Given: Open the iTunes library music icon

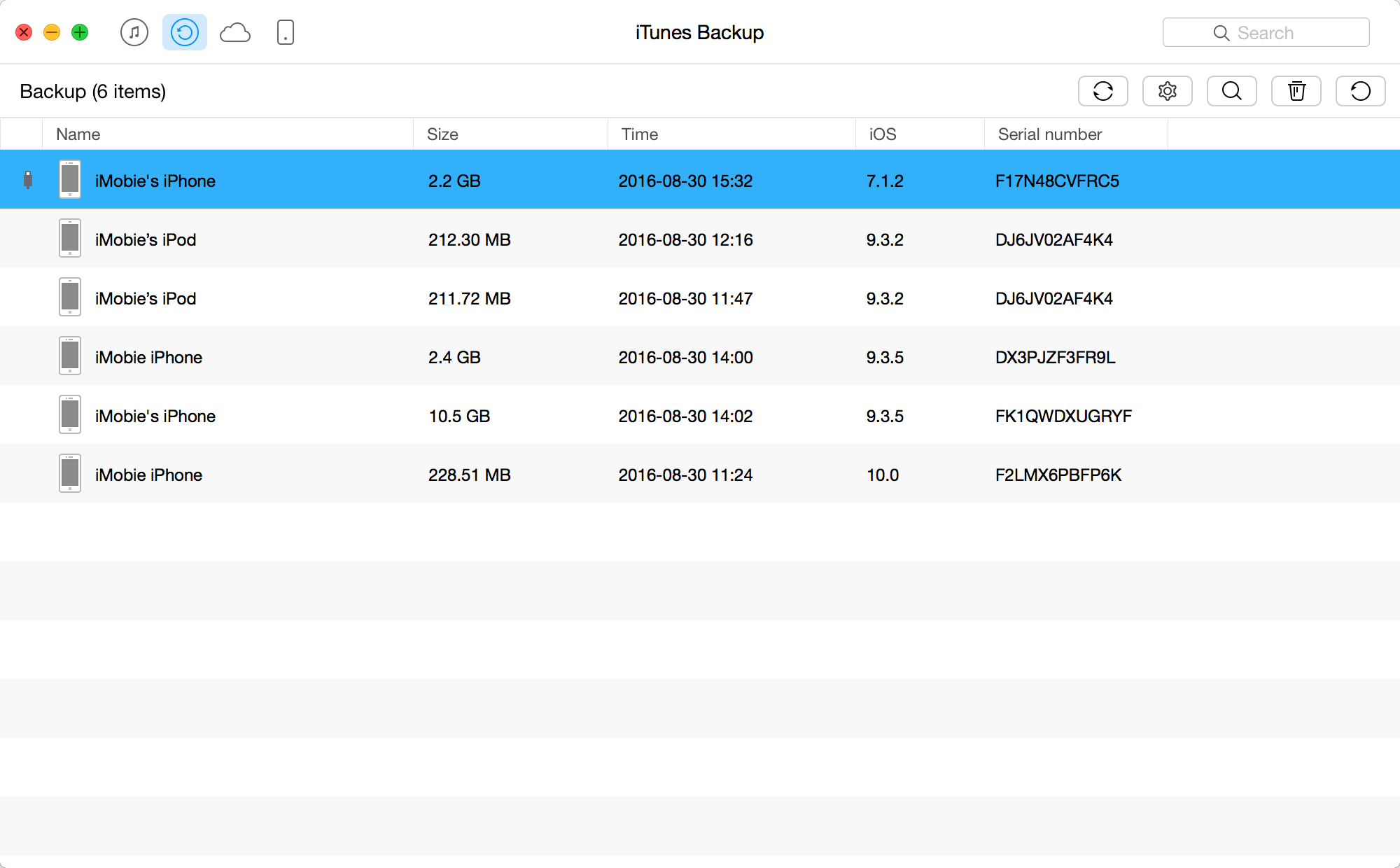Looking at the screenshot, I should tap(134, 32).
